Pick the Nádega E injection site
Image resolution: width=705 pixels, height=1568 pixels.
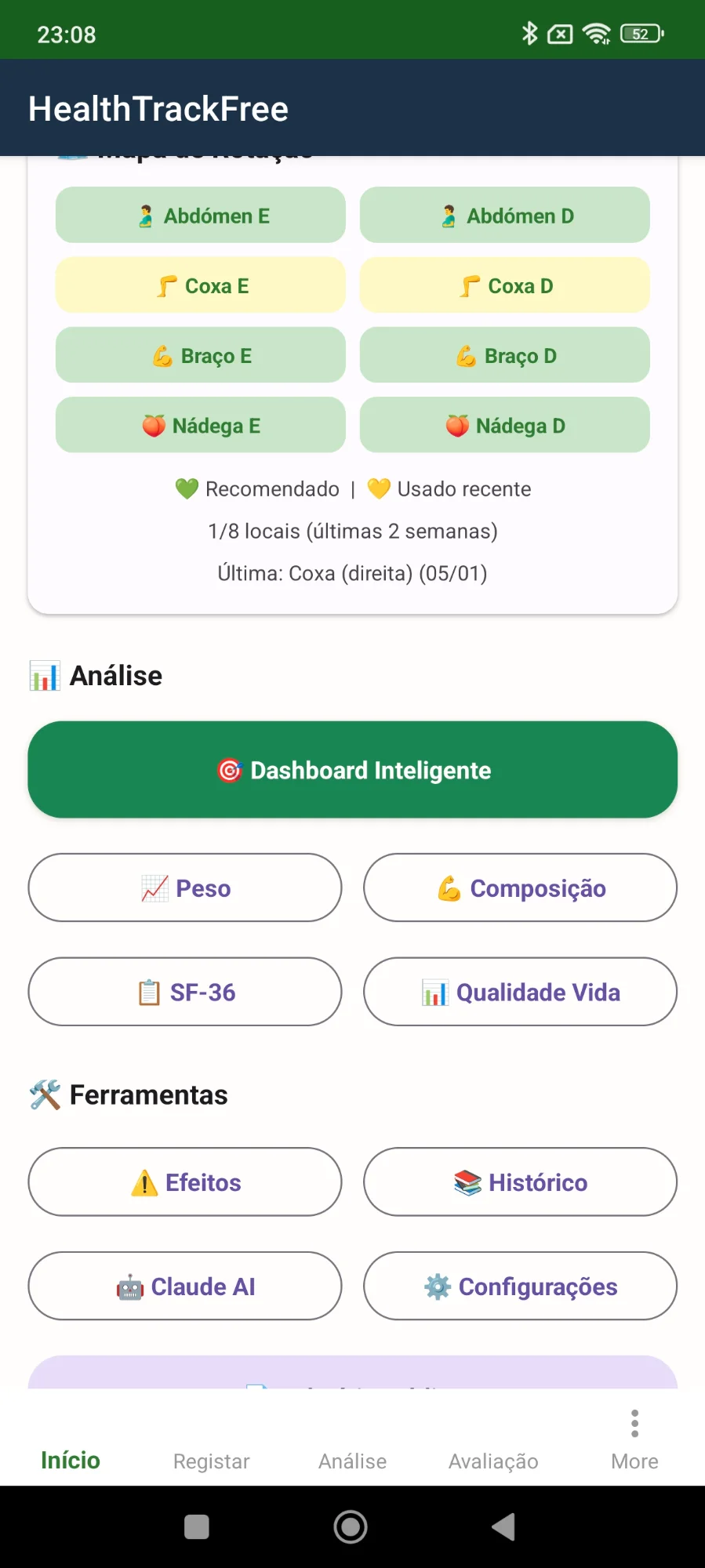point(201,425)
